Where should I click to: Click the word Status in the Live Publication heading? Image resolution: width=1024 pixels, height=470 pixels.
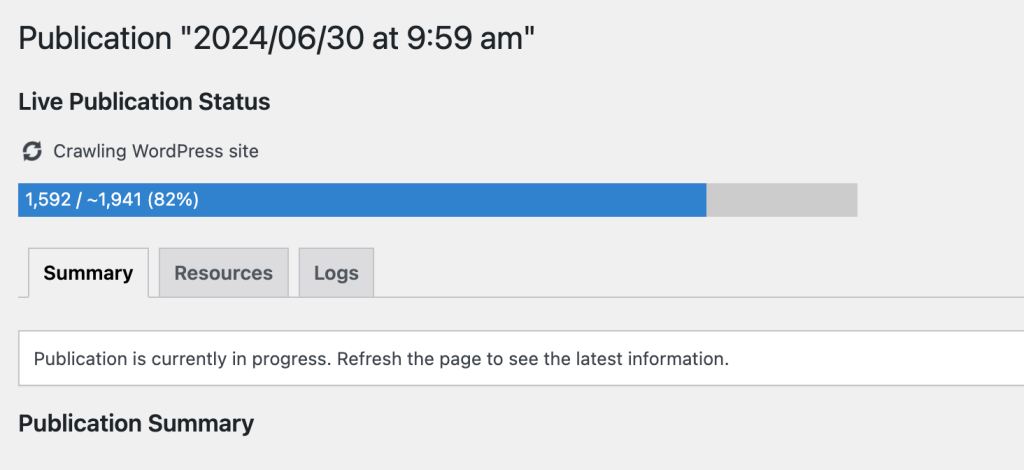[x=238, y=102]
